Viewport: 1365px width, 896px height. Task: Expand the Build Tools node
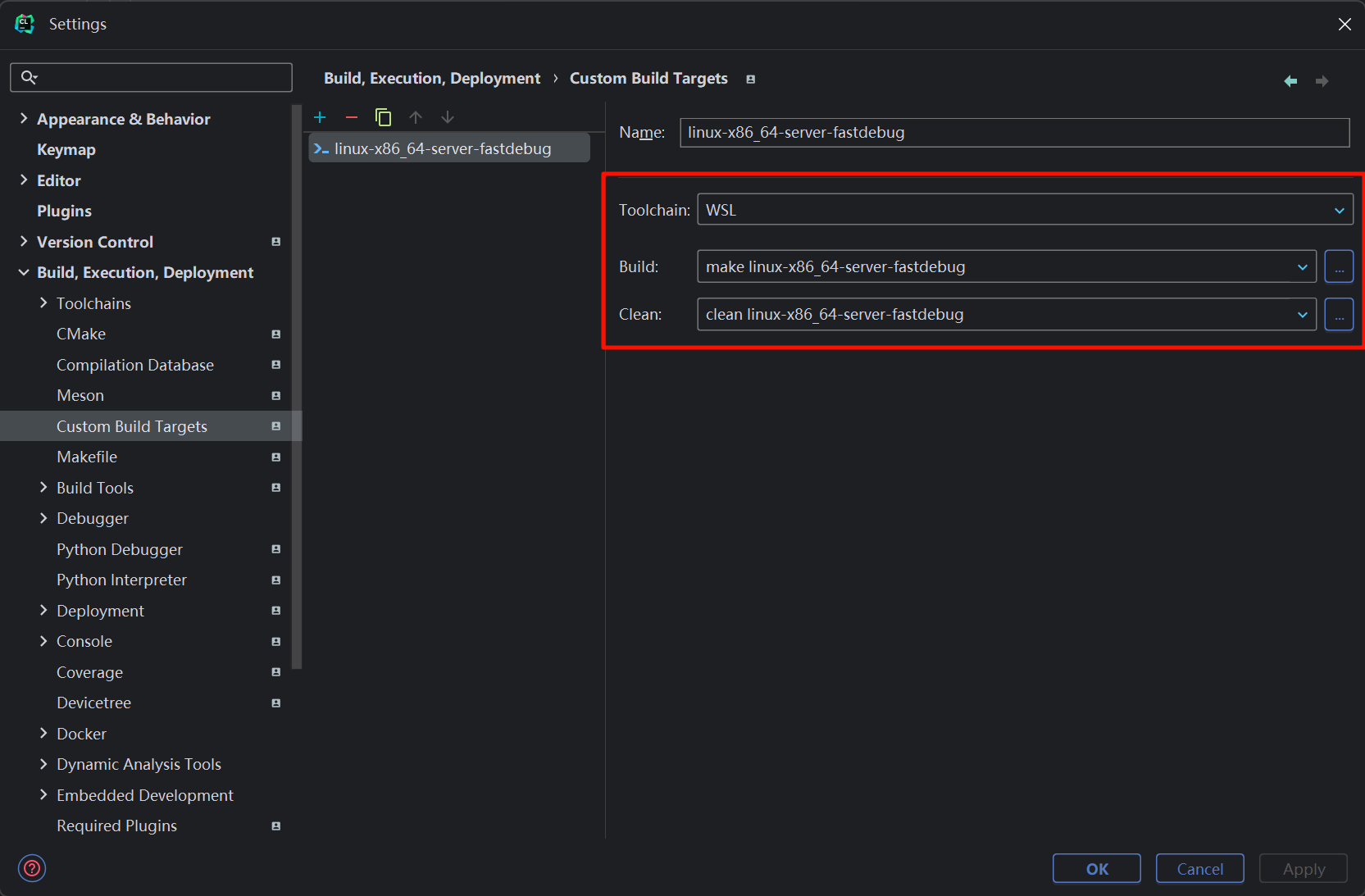(43, 488)
